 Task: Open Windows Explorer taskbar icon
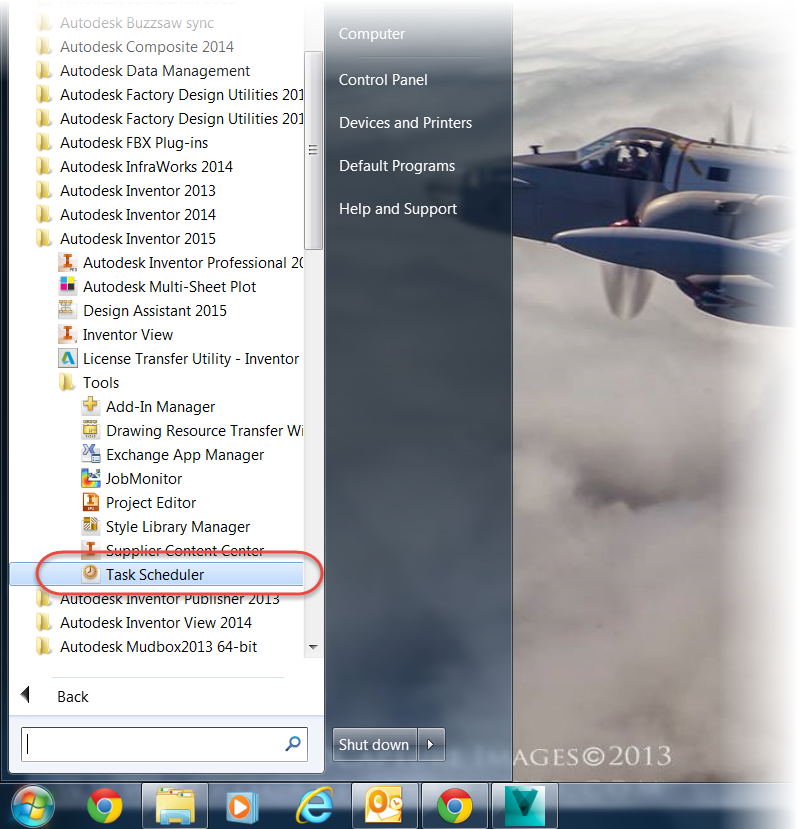175,806
